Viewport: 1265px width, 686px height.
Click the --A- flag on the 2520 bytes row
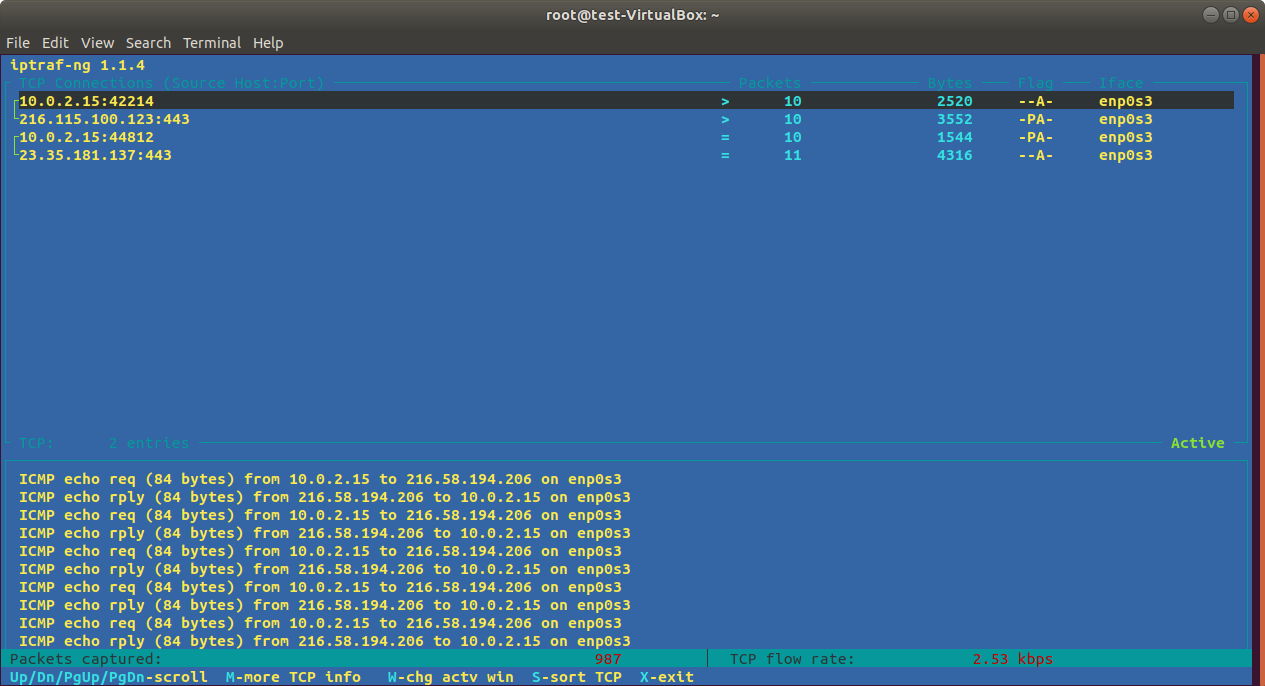[x=1036, y=101]
